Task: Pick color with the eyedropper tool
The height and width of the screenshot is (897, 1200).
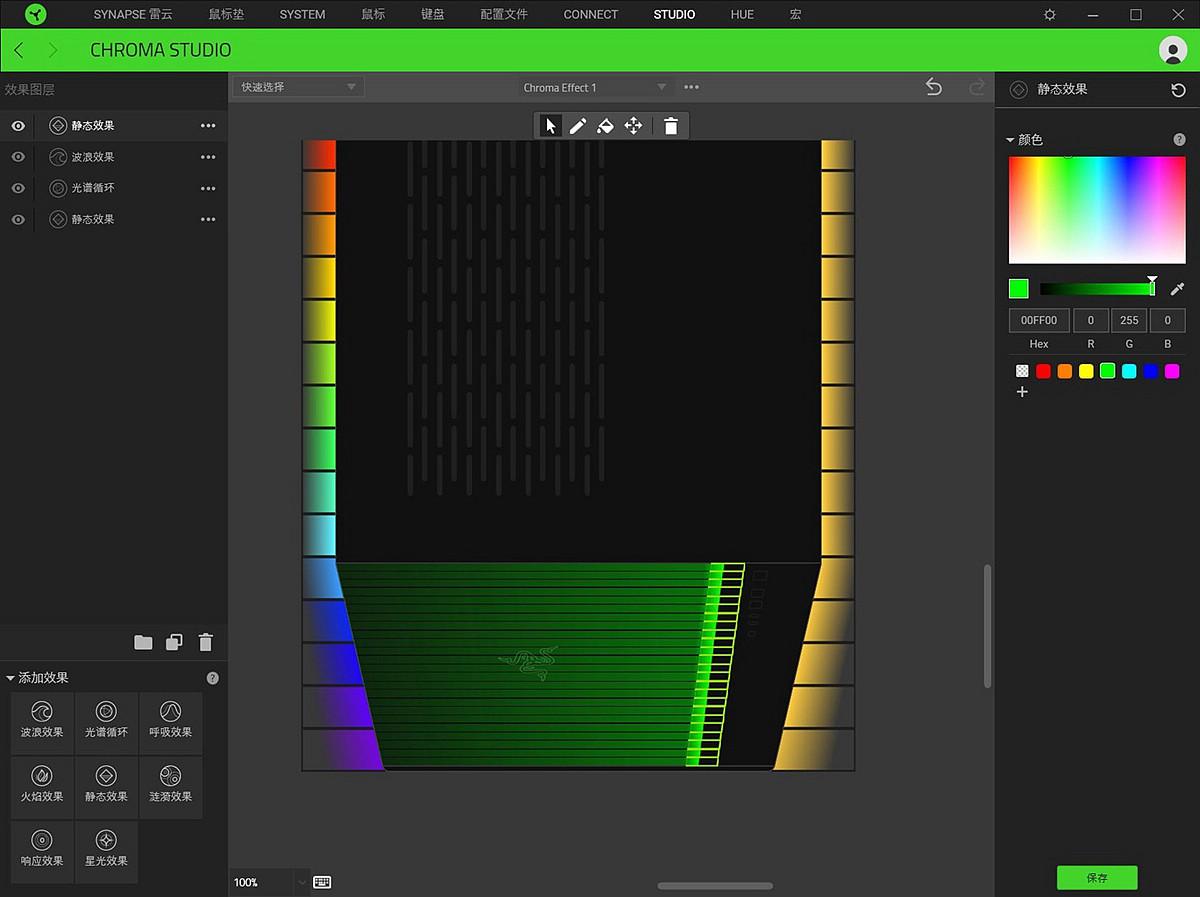Action: [x=1177, y=289]
